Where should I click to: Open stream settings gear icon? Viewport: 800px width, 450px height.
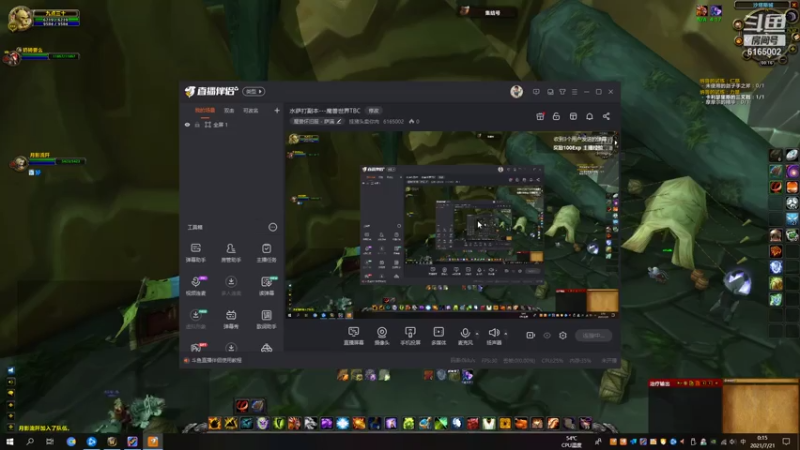pyautogui.click(x=563, y=335)
